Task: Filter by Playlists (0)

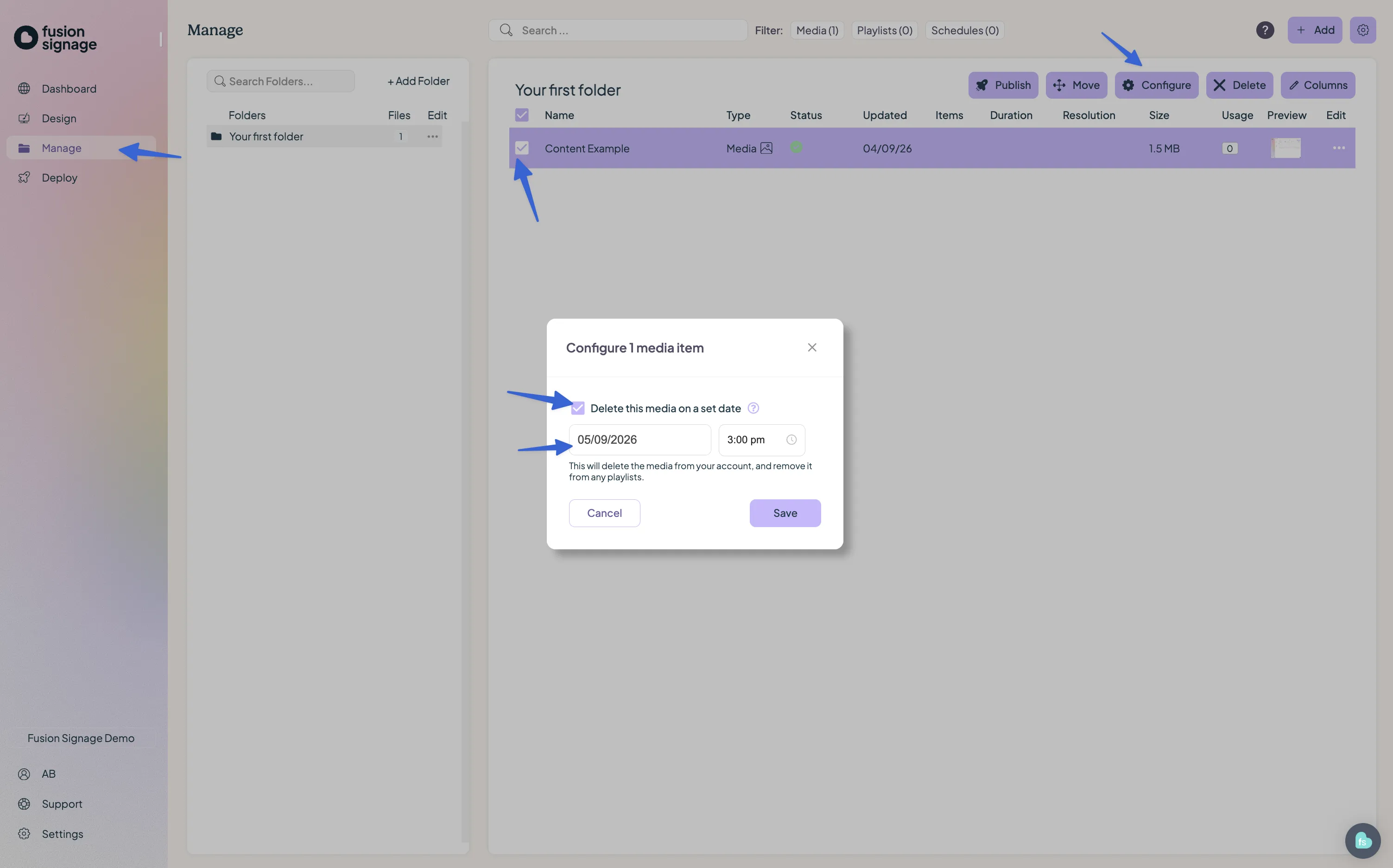Action: pos(884,31)
